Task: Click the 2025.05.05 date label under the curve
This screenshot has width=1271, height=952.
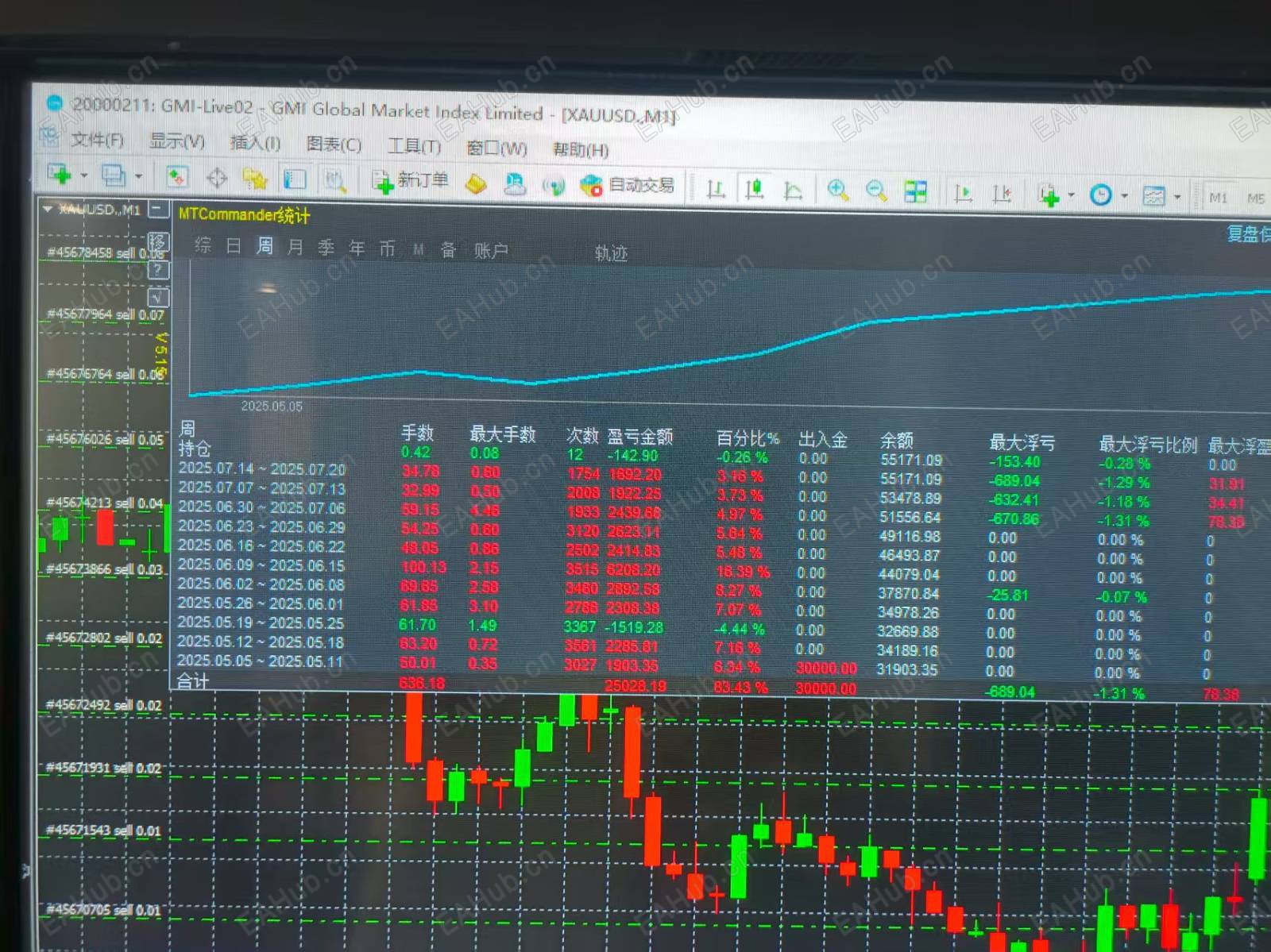Action: pyautogui.click(x=272, y=406)
